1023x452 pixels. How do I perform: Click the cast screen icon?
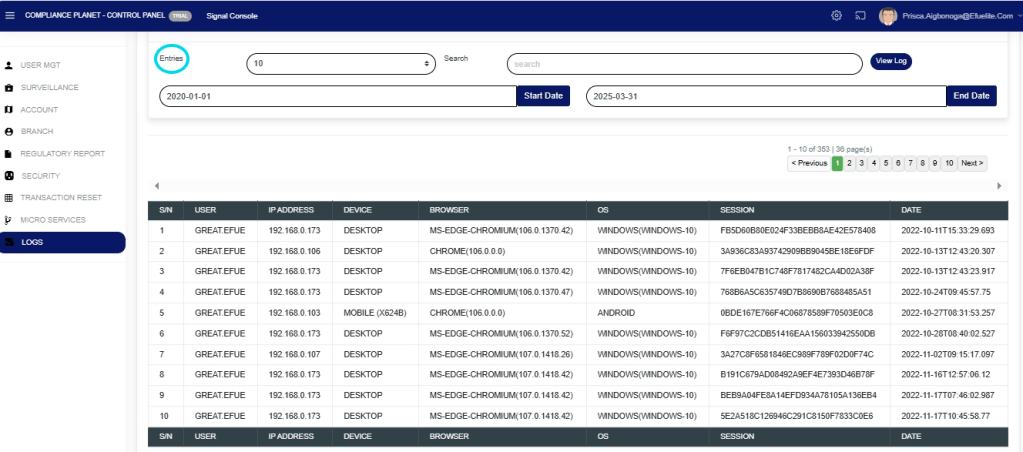859,16
